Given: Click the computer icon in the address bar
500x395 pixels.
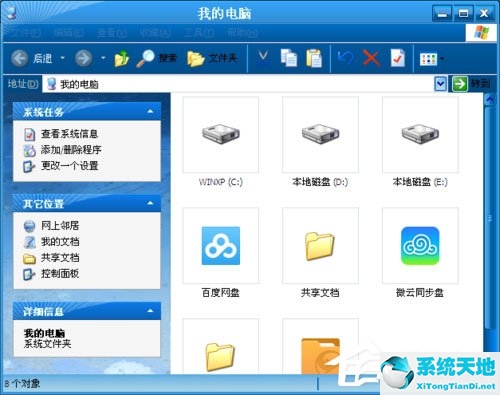Looking at the screenshot, I should tap(51, 84).
